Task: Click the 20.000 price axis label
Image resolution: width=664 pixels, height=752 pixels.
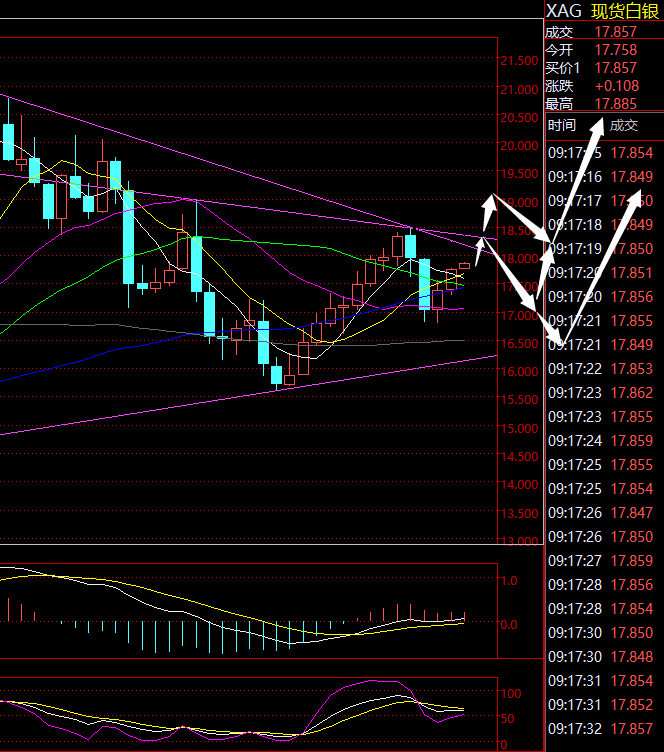Action: [520, 145]
